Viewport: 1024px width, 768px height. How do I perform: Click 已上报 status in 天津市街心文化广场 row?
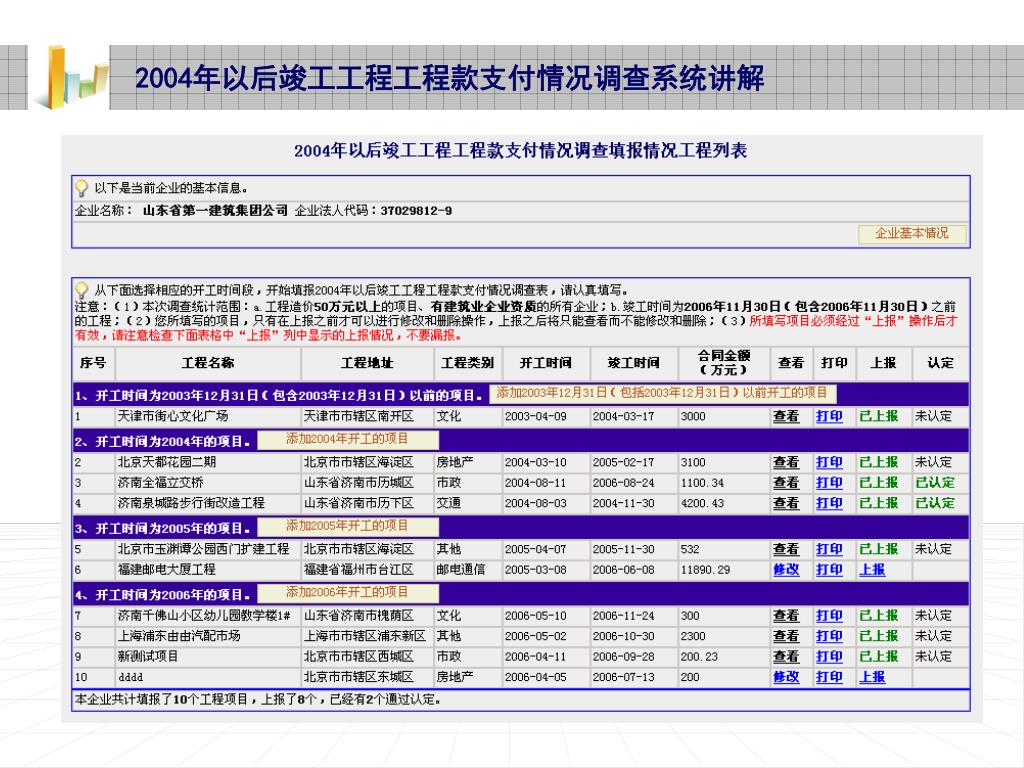(x=879, y=416)
